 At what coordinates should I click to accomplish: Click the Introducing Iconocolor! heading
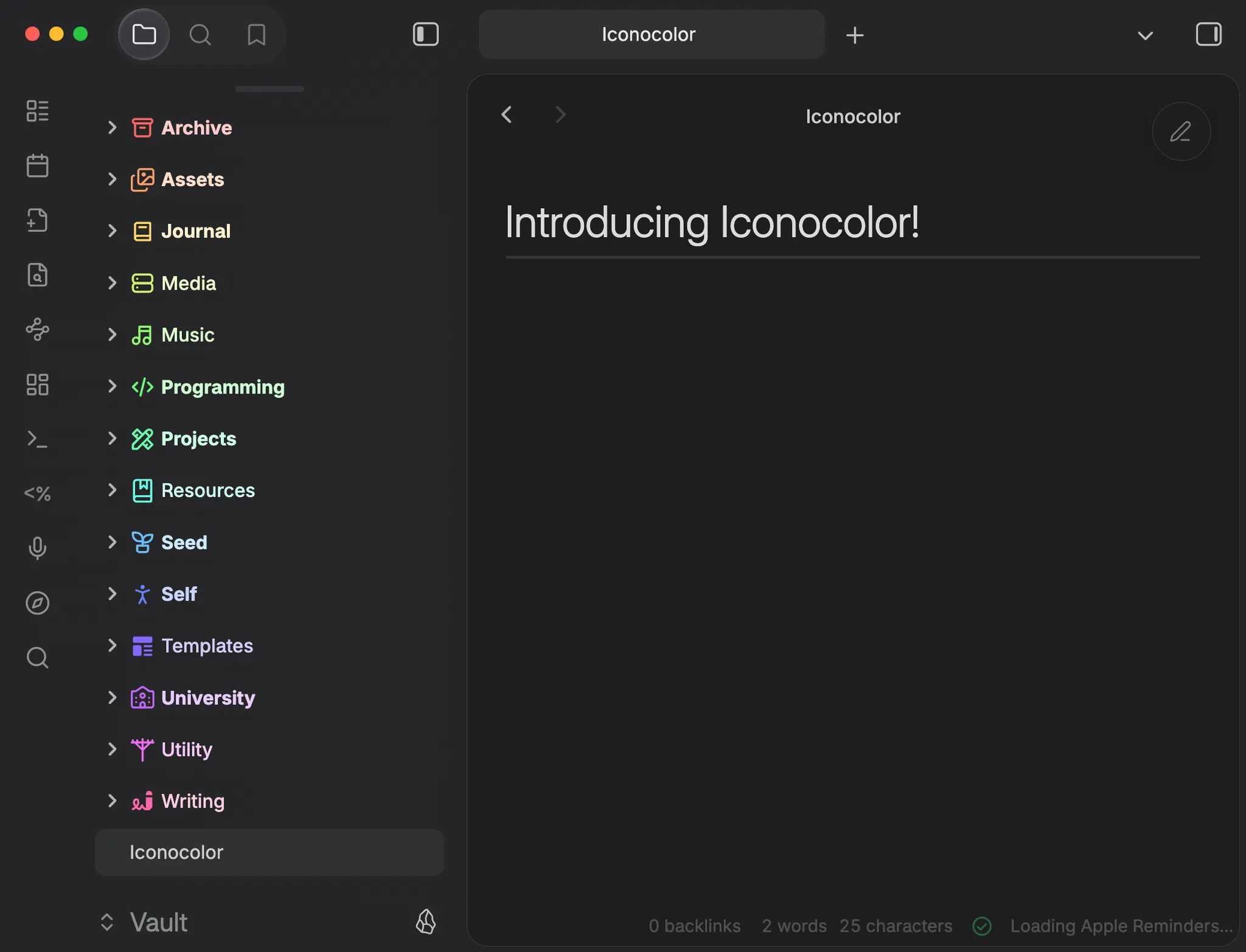(712, 222)
